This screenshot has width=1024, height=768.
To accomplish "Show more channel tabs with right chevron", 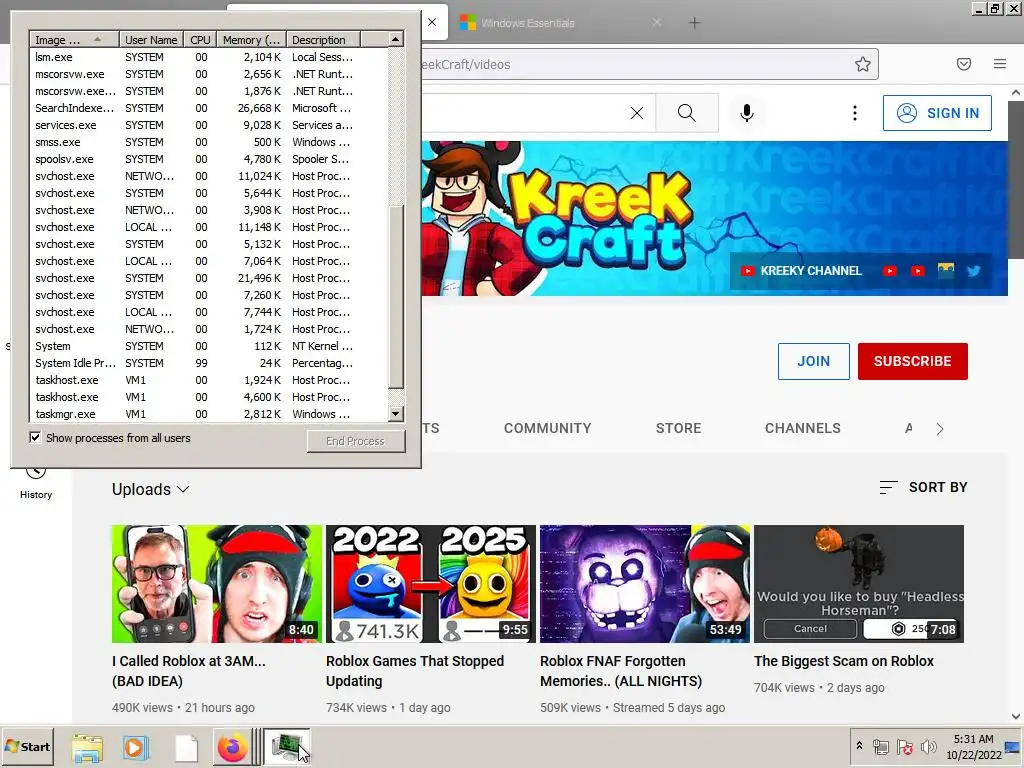I will point(940,429).
